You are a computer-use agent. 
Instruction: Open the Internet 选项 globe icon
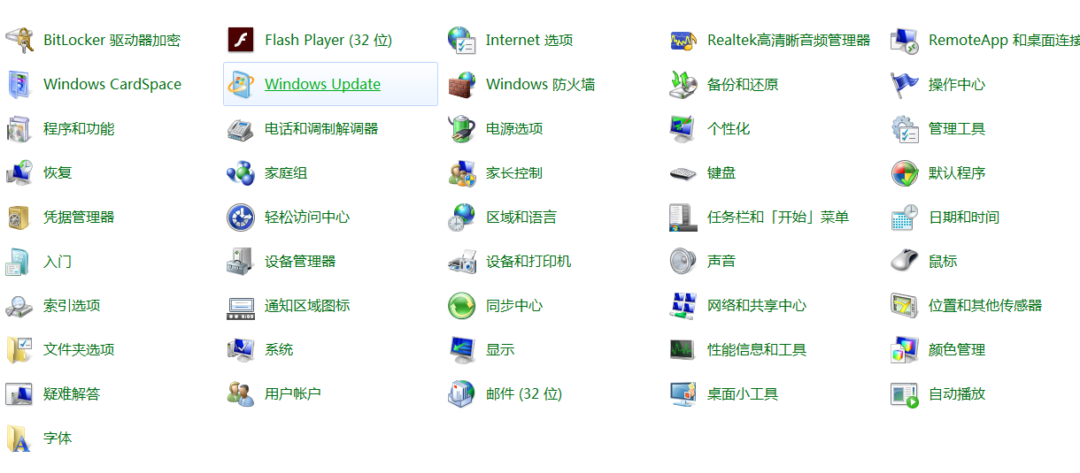coord(462,40)
